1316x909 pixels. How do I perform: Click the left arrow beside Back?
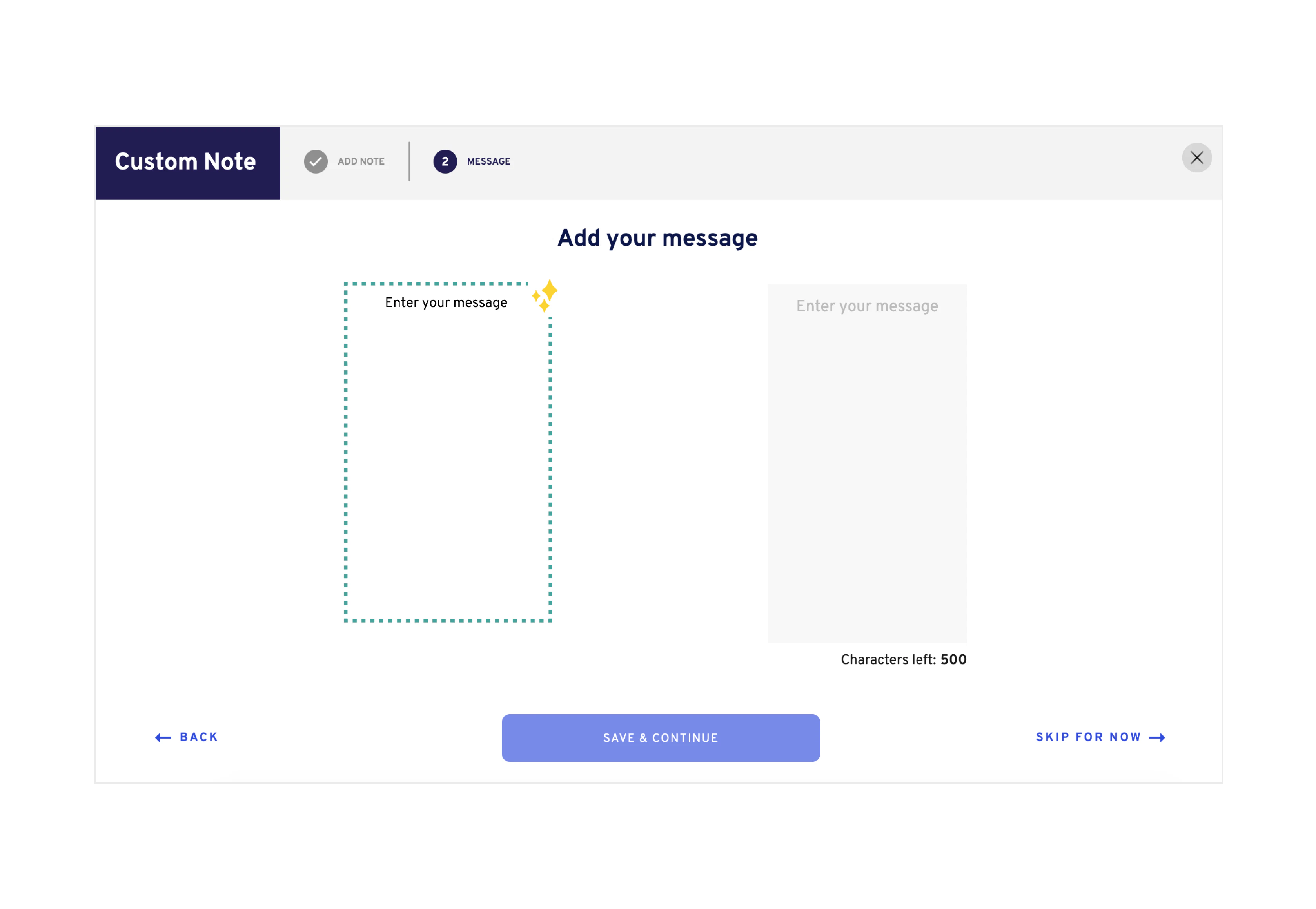tap(163, 737)
